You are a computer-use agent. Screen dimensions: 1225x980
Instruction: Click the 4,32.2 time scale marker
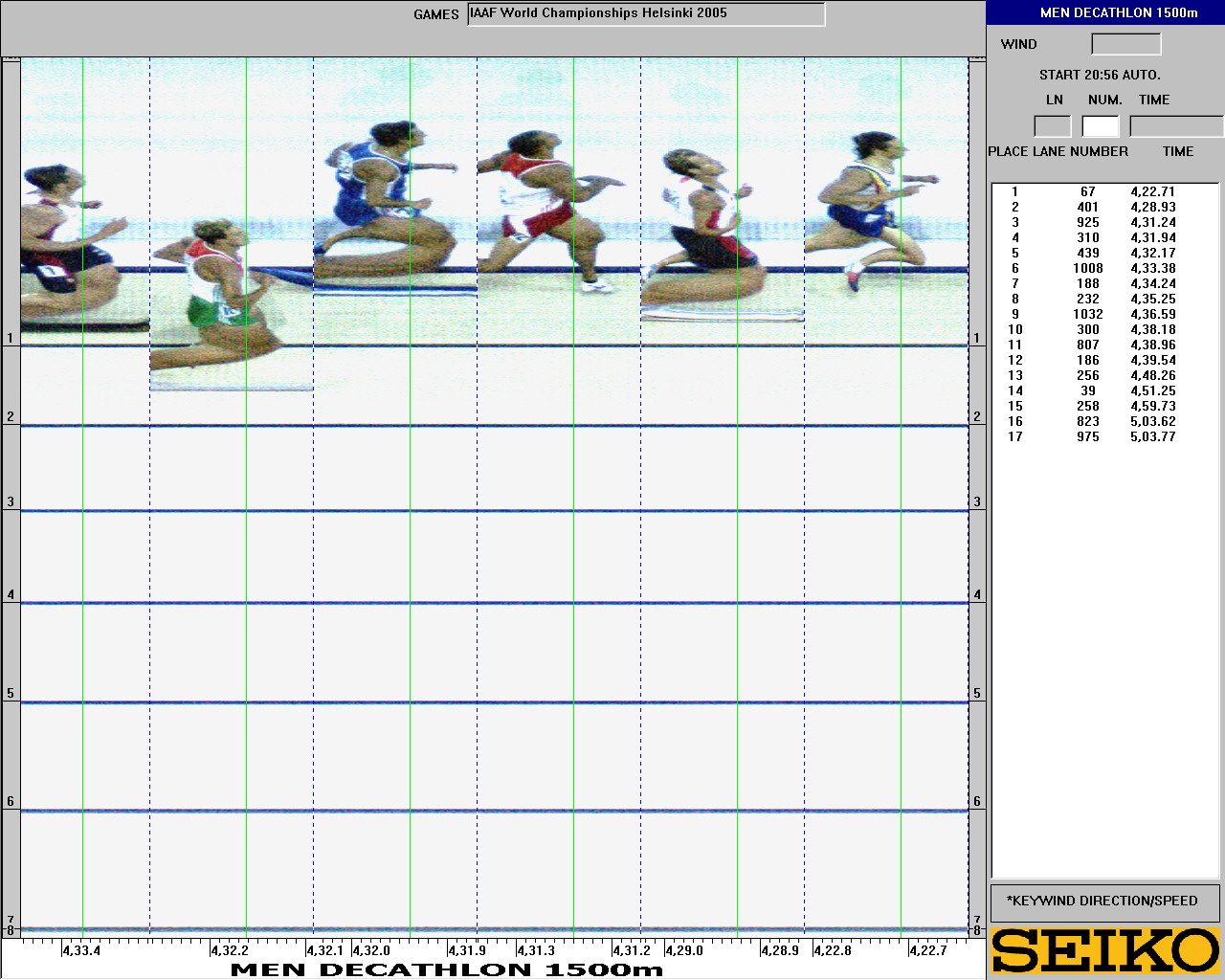tap(230, 950)
